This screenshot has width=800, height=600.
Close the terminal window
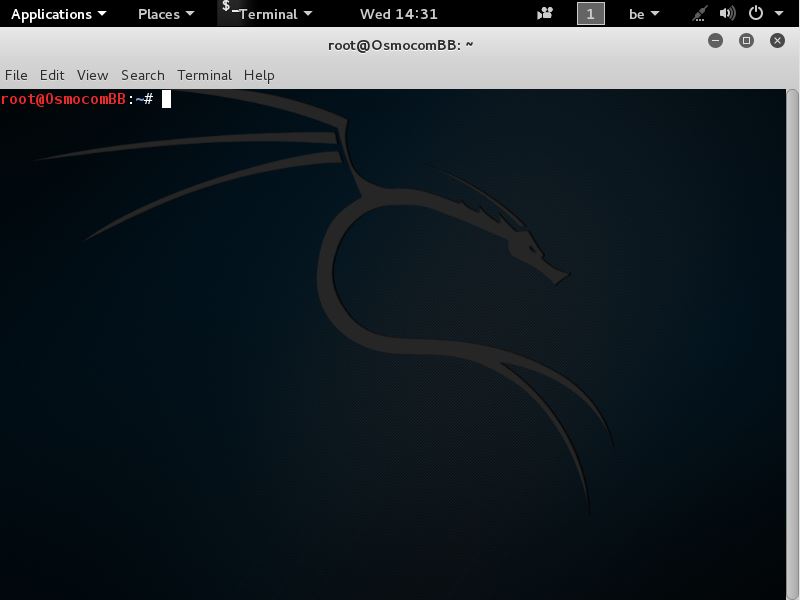pyautogui.click(x=777, y=41)
